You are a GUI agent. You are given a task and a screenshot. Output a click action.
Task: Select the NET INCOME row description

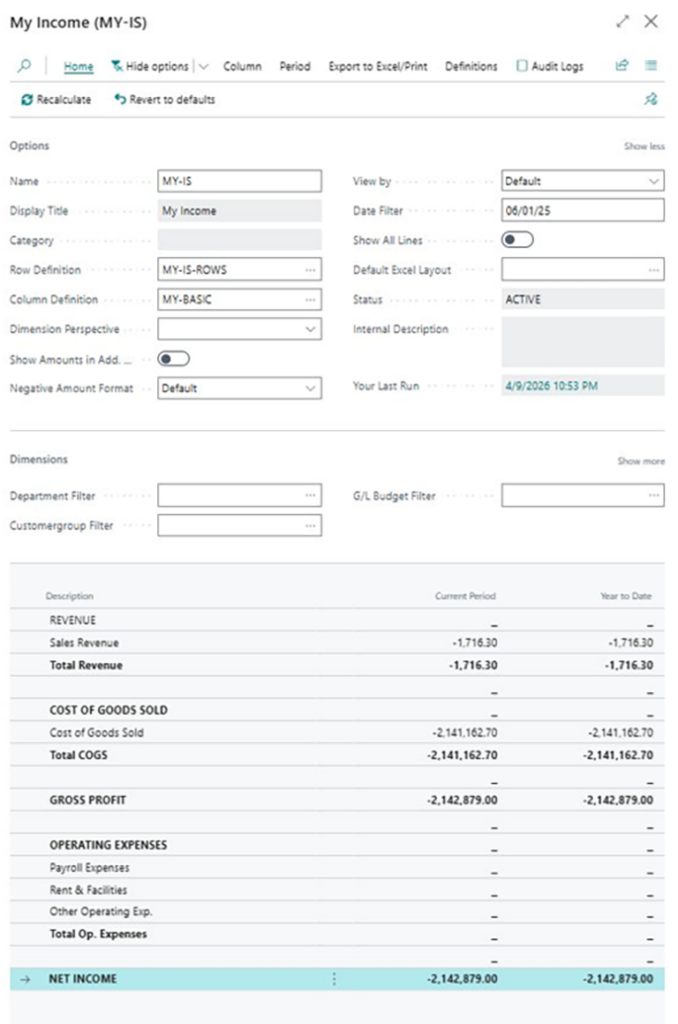point(83,978)
